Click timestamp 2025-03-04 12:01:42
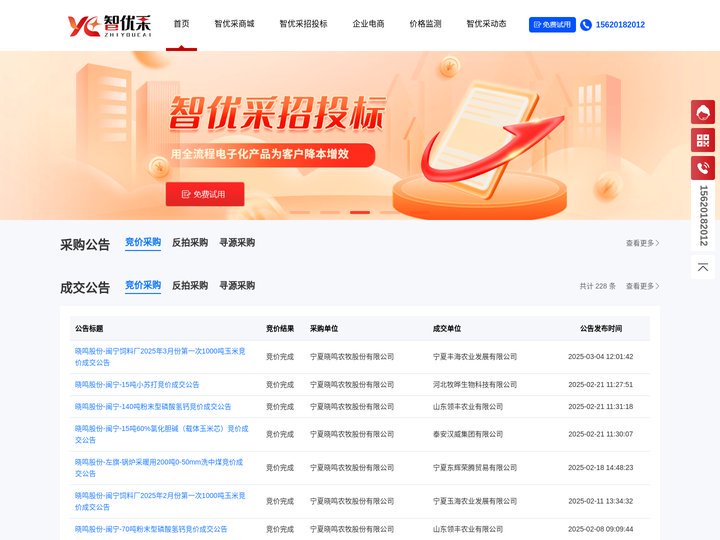720x540 pixels. [601, 357]
